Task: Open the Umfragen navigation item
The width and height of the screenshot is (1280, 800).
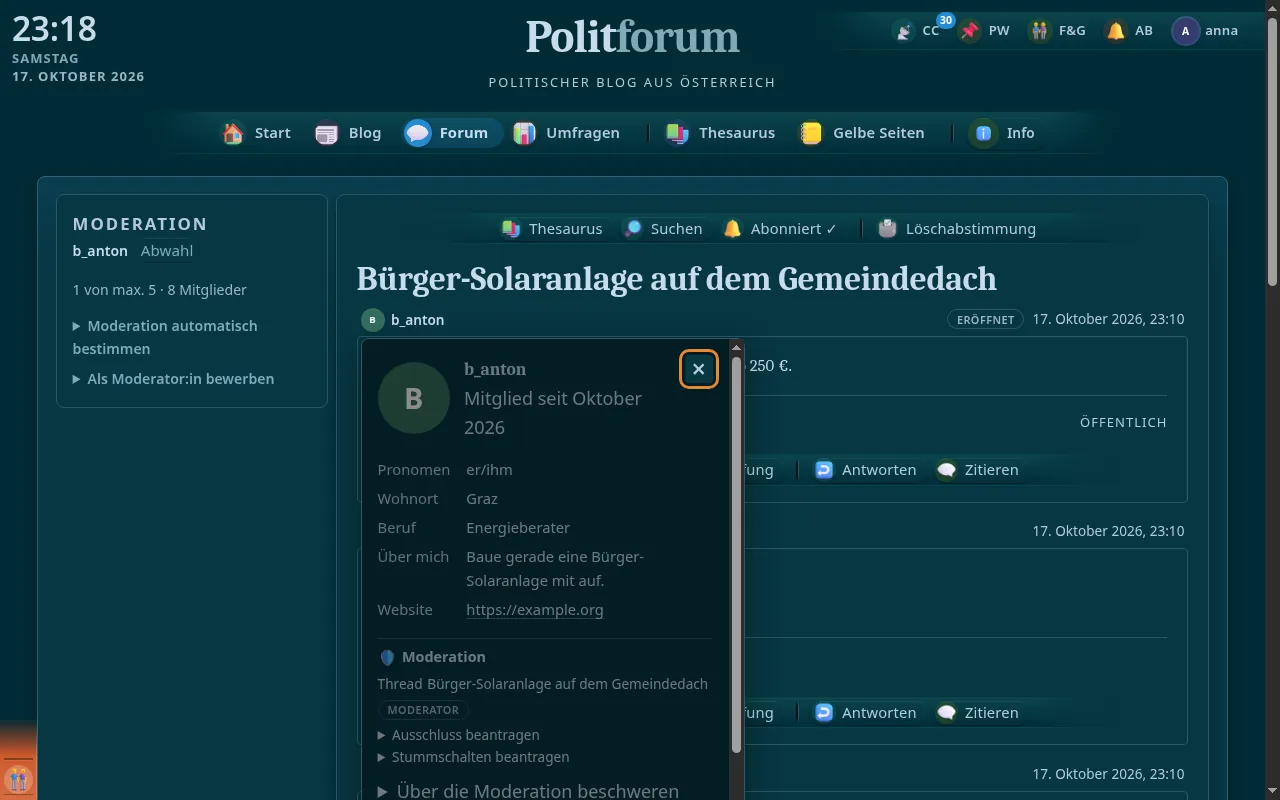Action: [567, 133]
